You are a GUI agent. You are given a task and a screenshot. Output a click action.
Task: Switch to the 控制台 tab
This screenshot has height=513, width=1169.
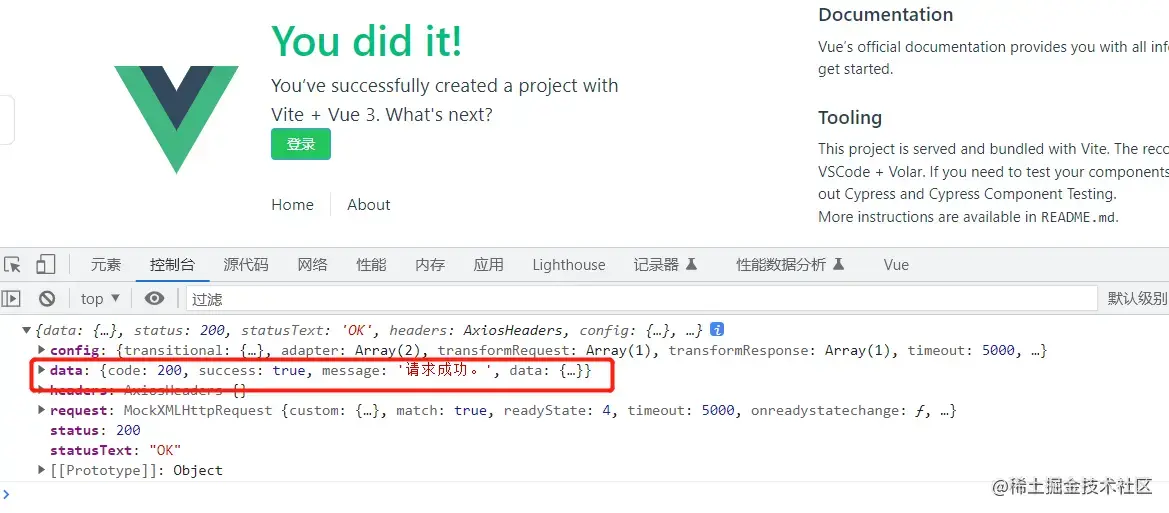click(x=172, y=265)
